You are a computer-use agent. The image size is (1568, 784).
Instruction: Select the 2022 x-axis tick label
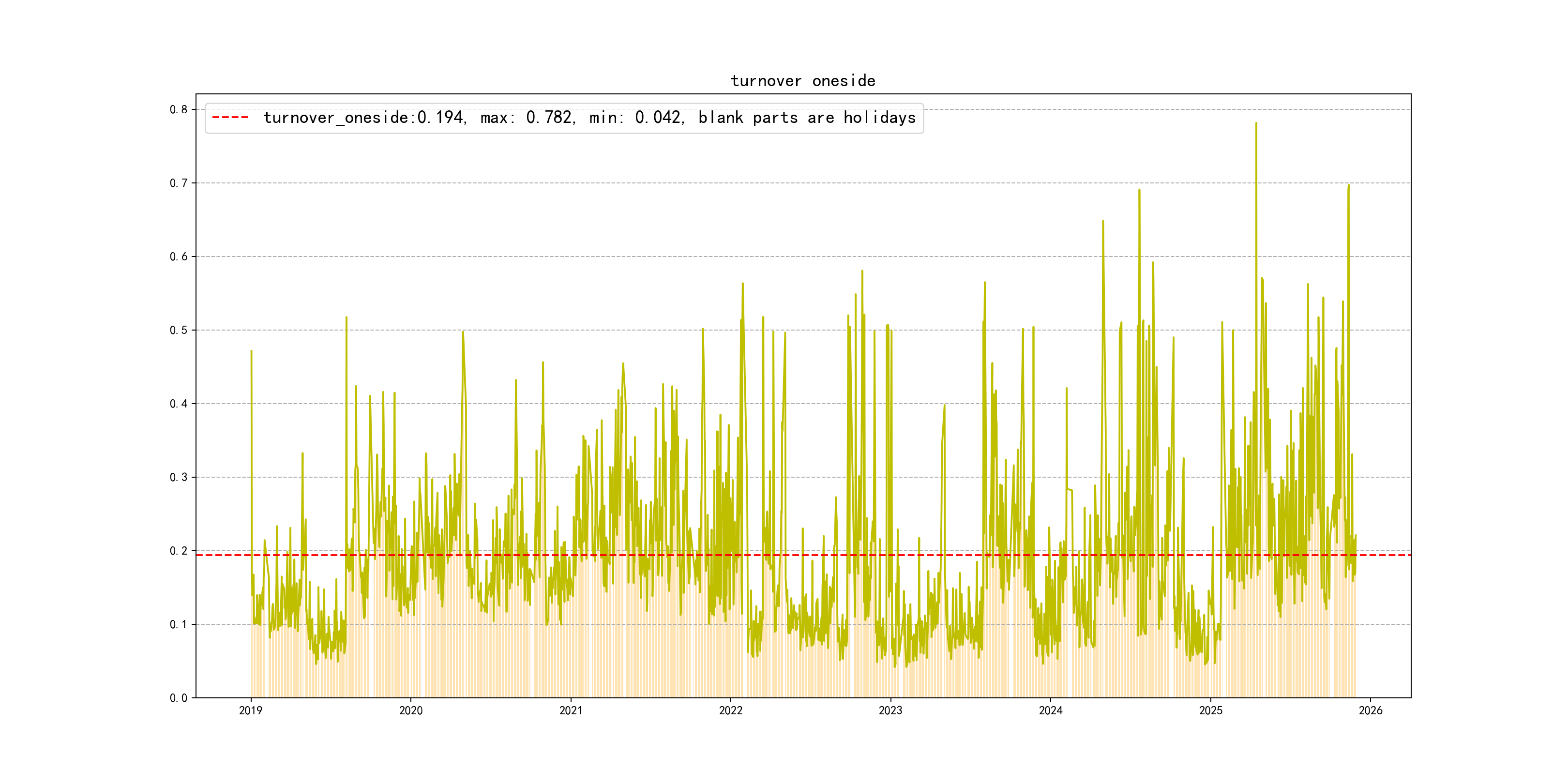(730, 710)
